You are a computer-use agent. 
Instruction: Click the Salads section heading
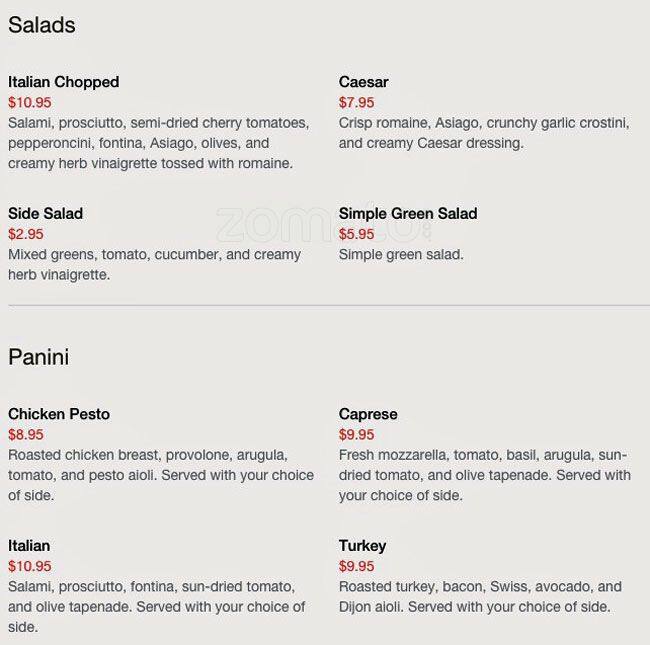click(x=41, y=25)
